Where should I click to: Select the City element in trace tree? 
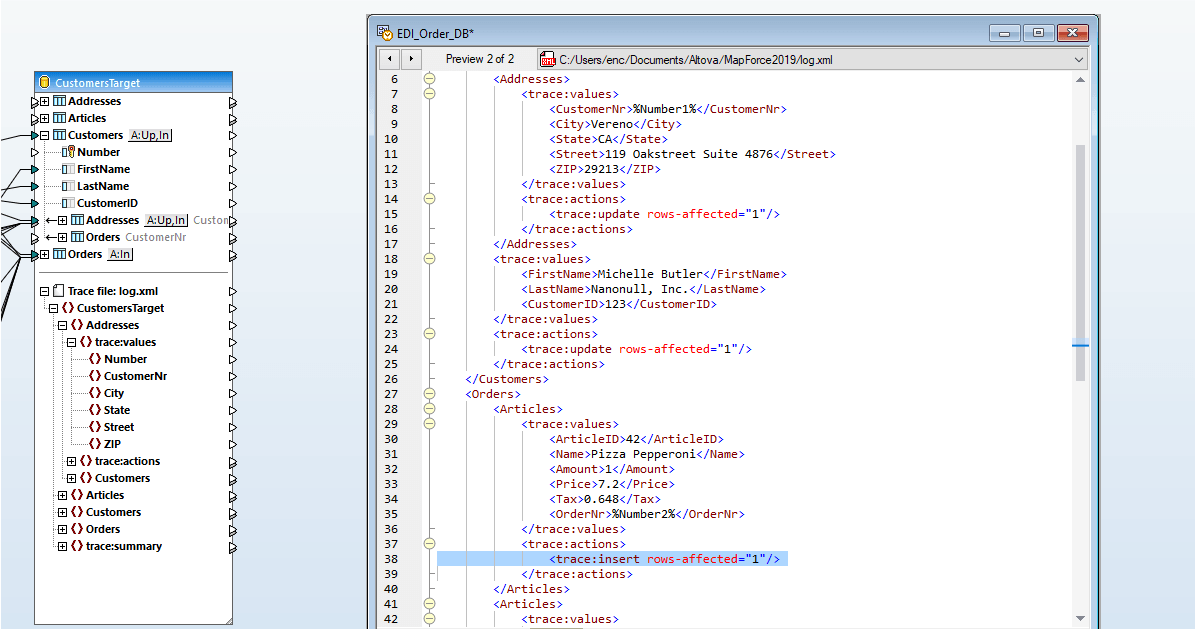pyautogui.click(x=114, y=393)
